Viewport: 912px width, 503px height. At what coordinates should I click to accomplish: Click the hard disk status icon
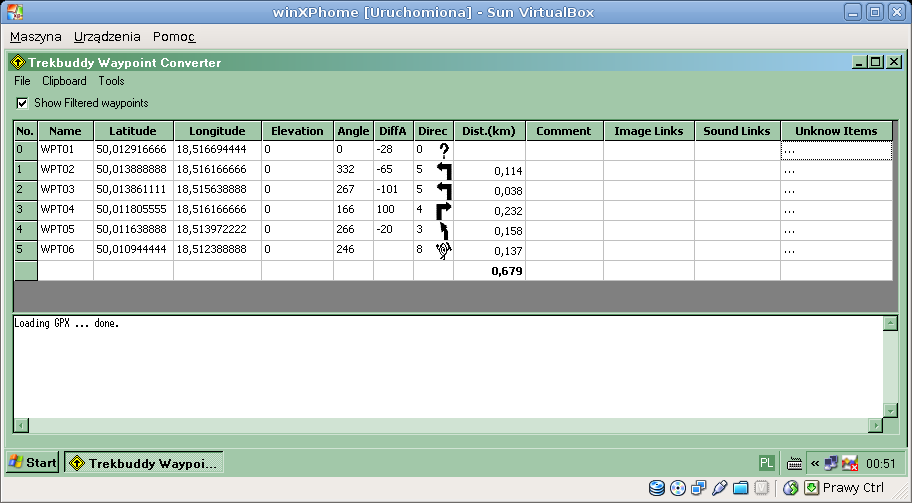[657, 487]
